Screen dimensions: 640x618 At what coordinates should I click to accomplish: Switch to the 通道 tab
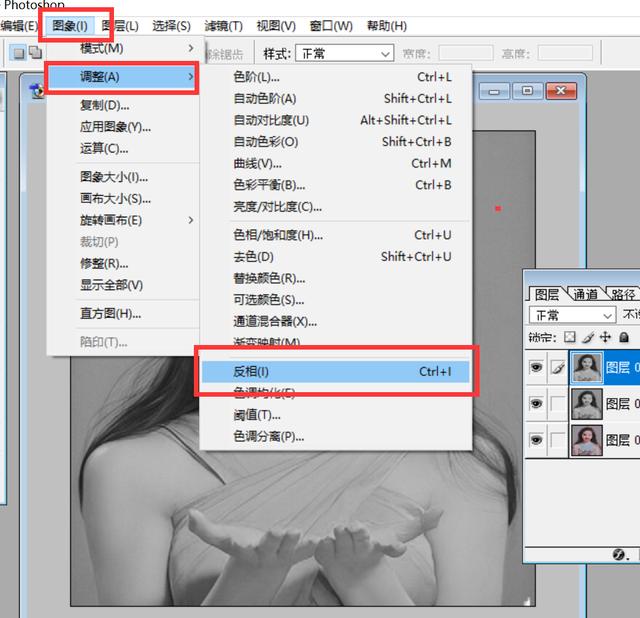coord(585,294)
